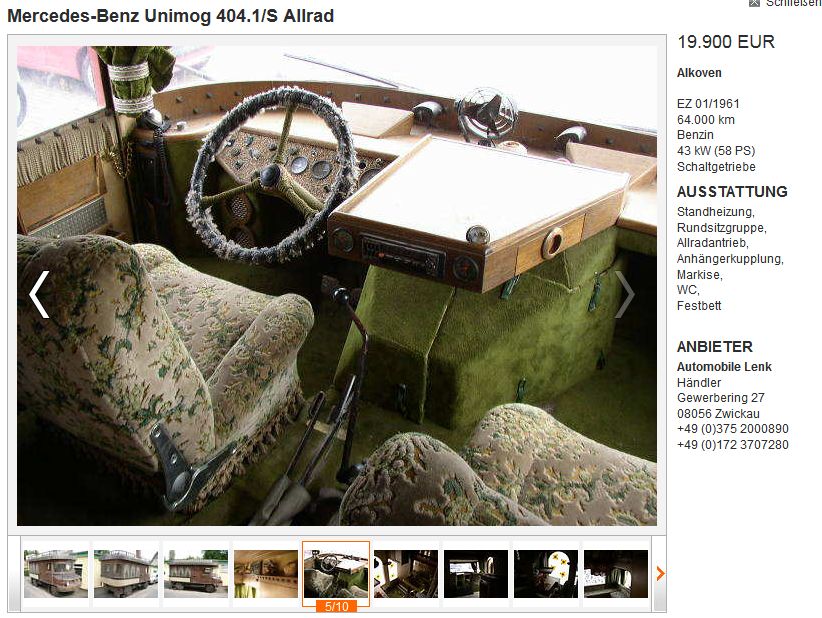This screenshot has width=822, height=618.
Task: Click the Automobile Lenk dealer name
Action: [x=724, y=367]
